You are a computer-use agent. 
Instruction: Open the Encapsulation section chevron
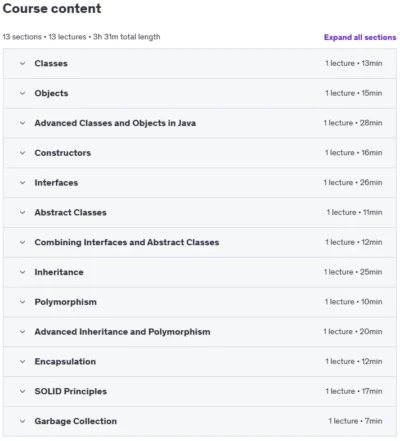(22, 362)
